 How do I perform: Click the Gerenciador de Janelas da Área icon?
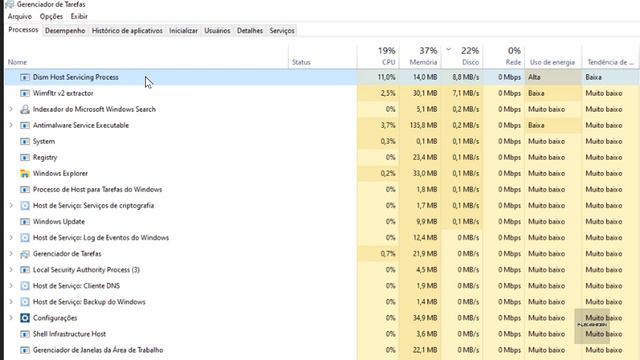click(x=25, y=350)
